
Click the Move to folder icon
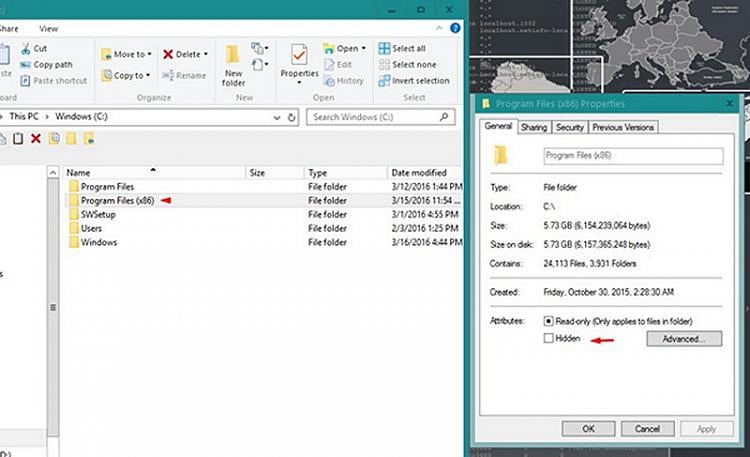pyautogui.click(x=106, y=55)
